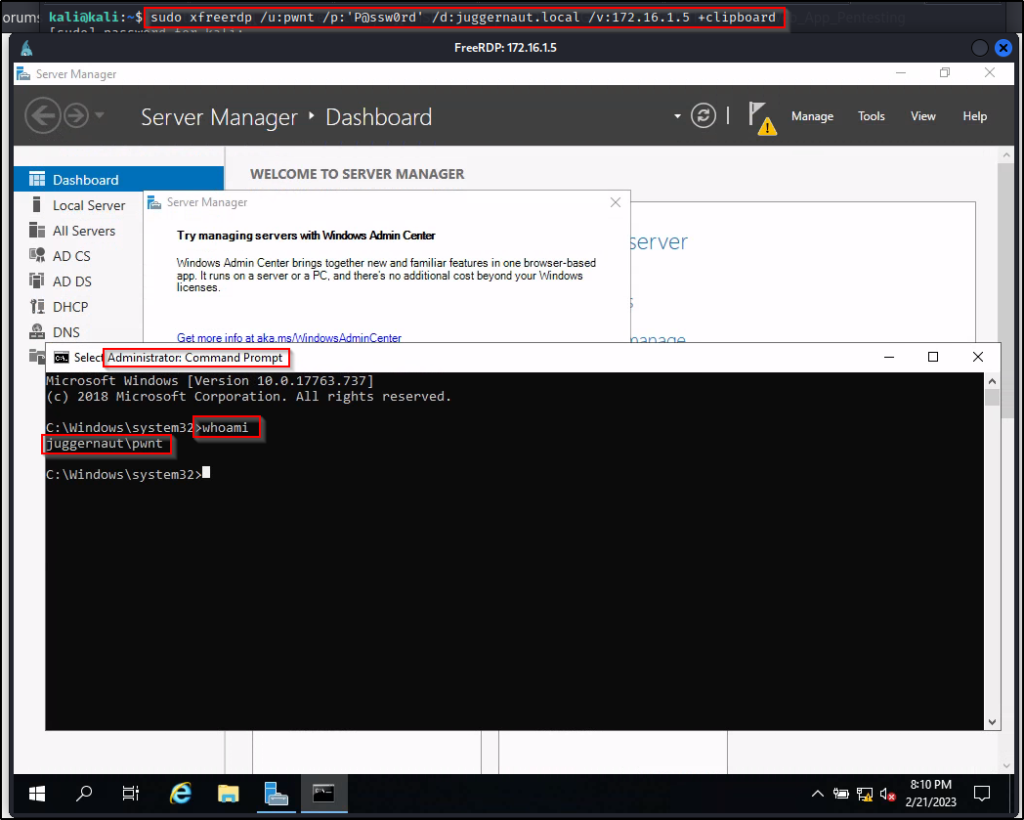The width and height of the screenshot is (1024, 820).
Task: Open the aka.ms/WindowsAdminCenter link
Action: point(289,338)
